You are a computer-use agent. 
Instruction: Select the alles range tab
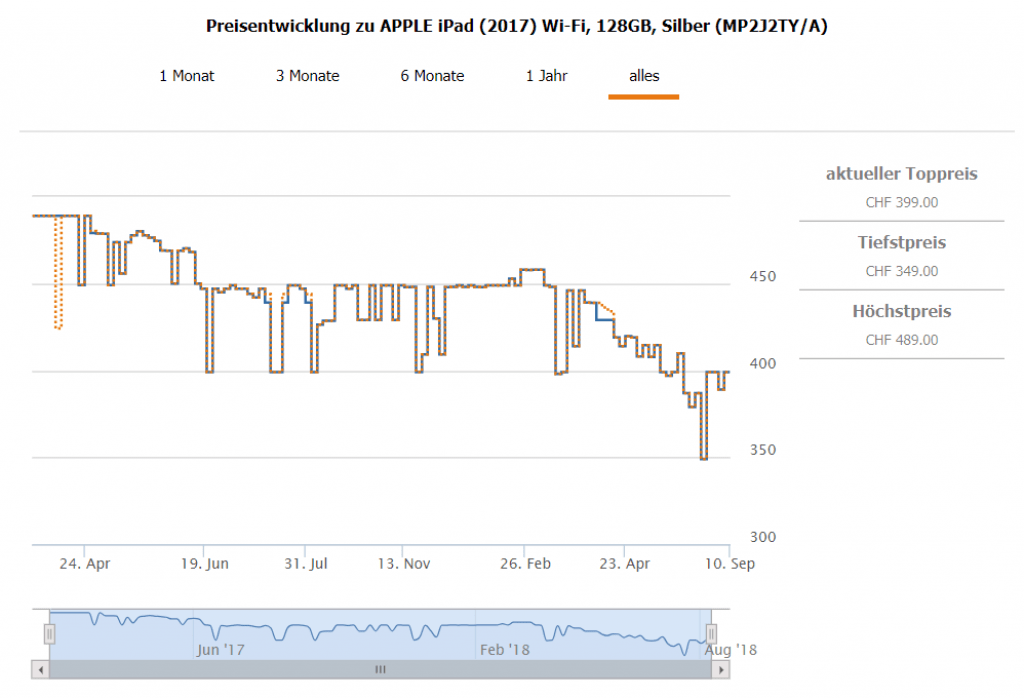click(x=644, y=76)
